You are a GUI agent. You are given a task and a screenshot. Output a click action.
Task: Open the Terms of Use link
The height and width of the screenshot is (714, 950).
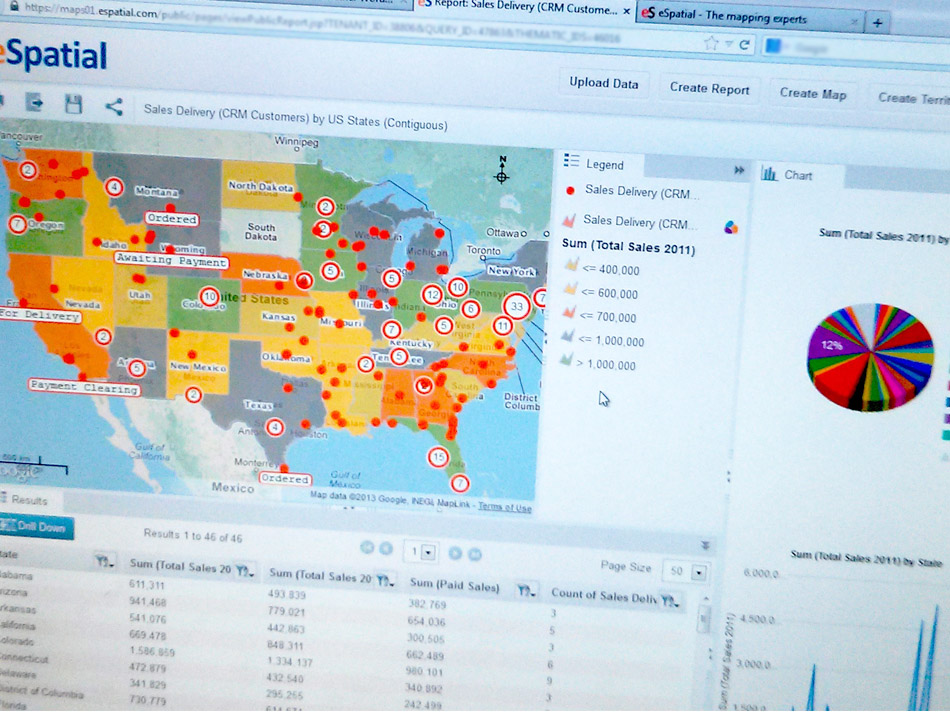click(x=505, y=508)
